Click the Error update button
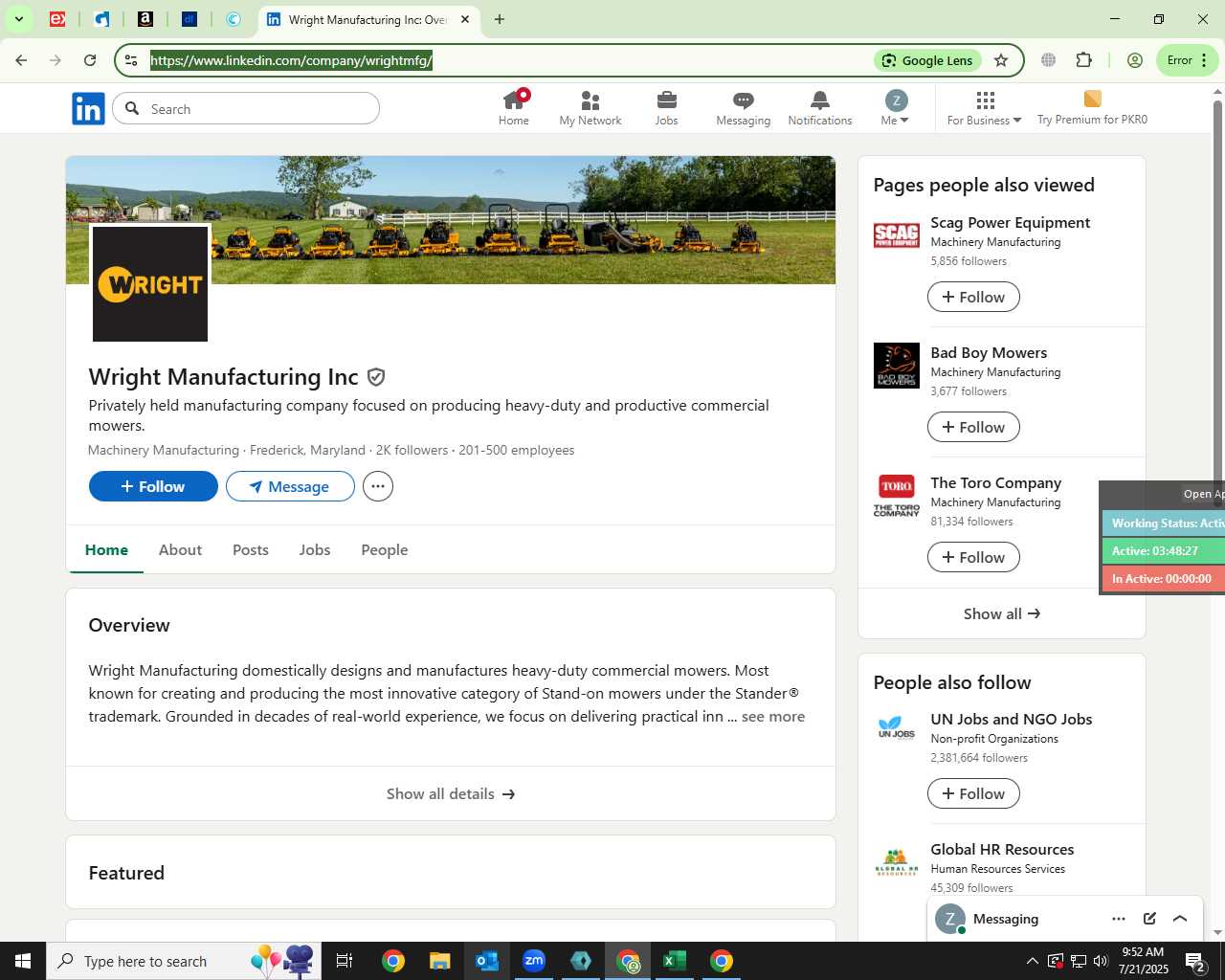This screenshot has height=980, width=1225. click(x=1187, y=60)
